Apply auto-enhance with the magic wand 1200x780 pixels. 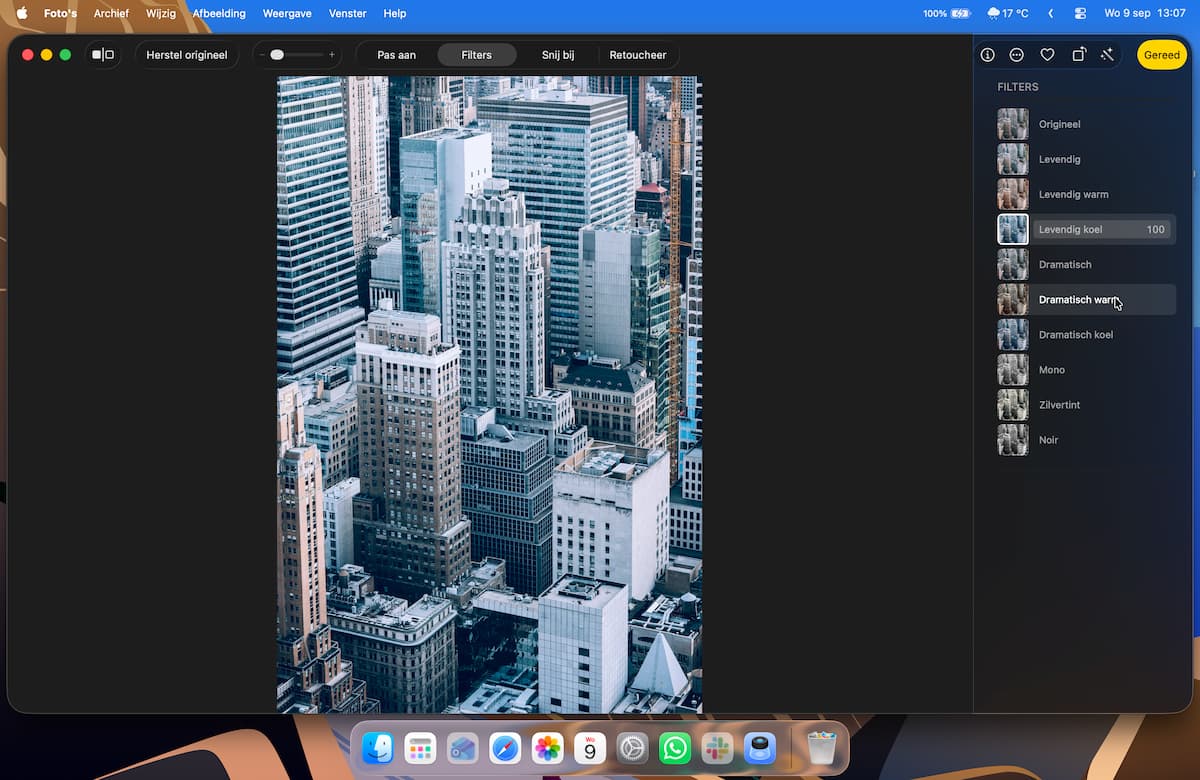click(1107, 55)
